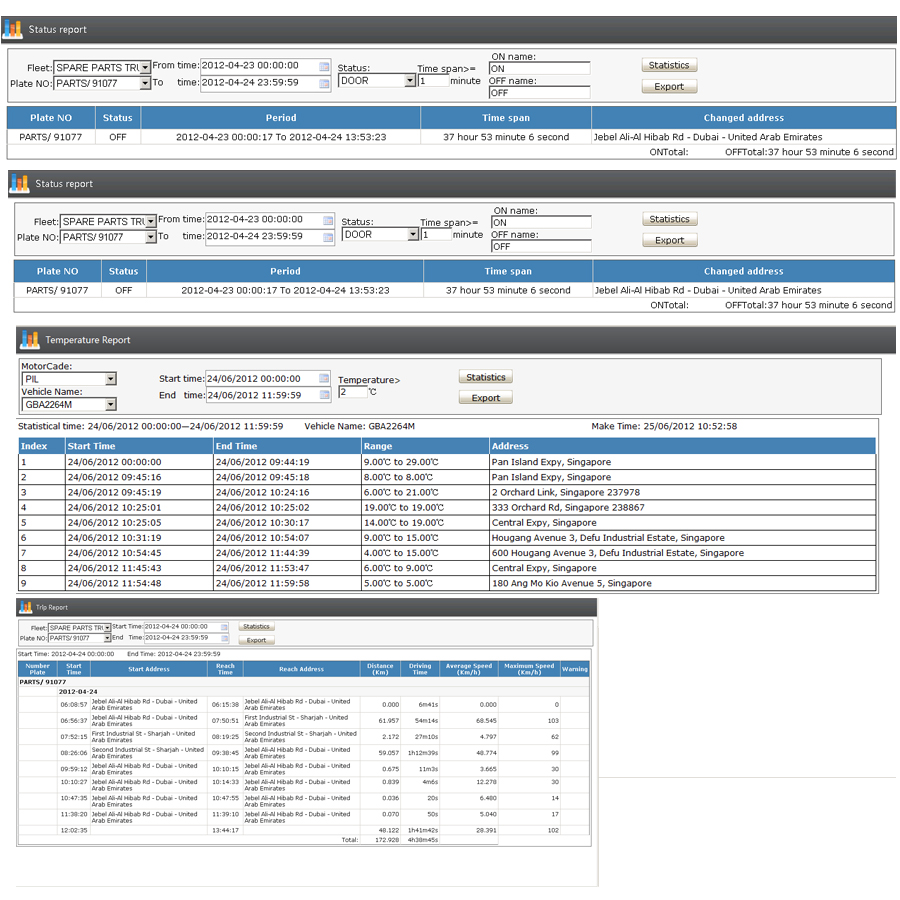
Task: Click the Period column header in the upper Status report
Action: (281, 118)
